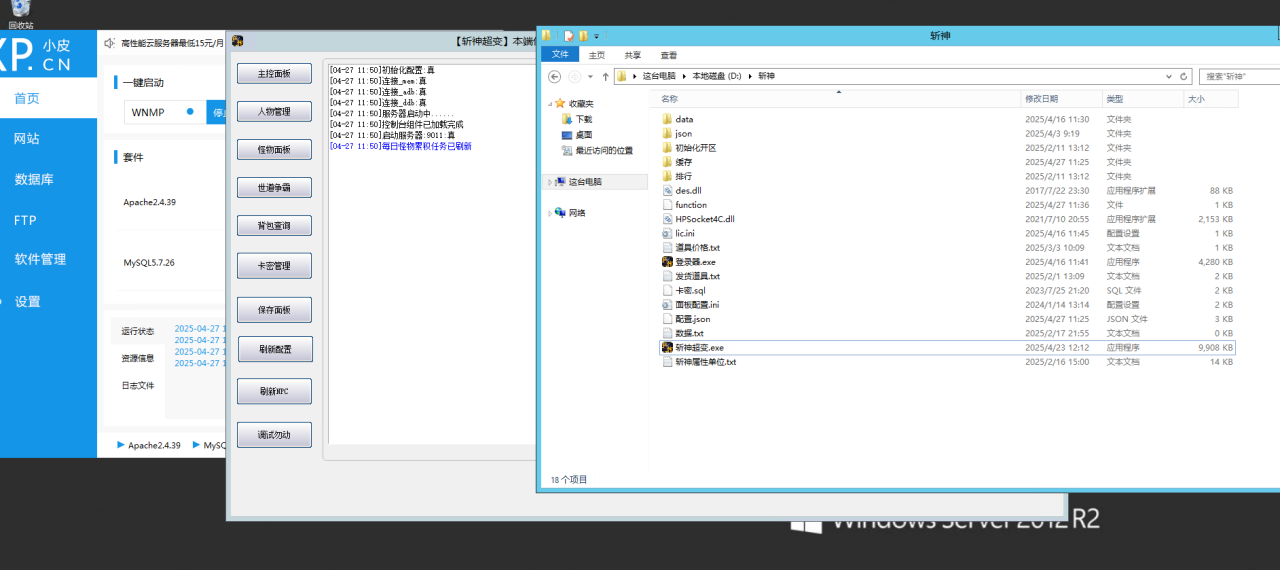This screenshot has height=570, width=1280.
Task: Expand the 网络 tree node
Action: click(549, 213)
